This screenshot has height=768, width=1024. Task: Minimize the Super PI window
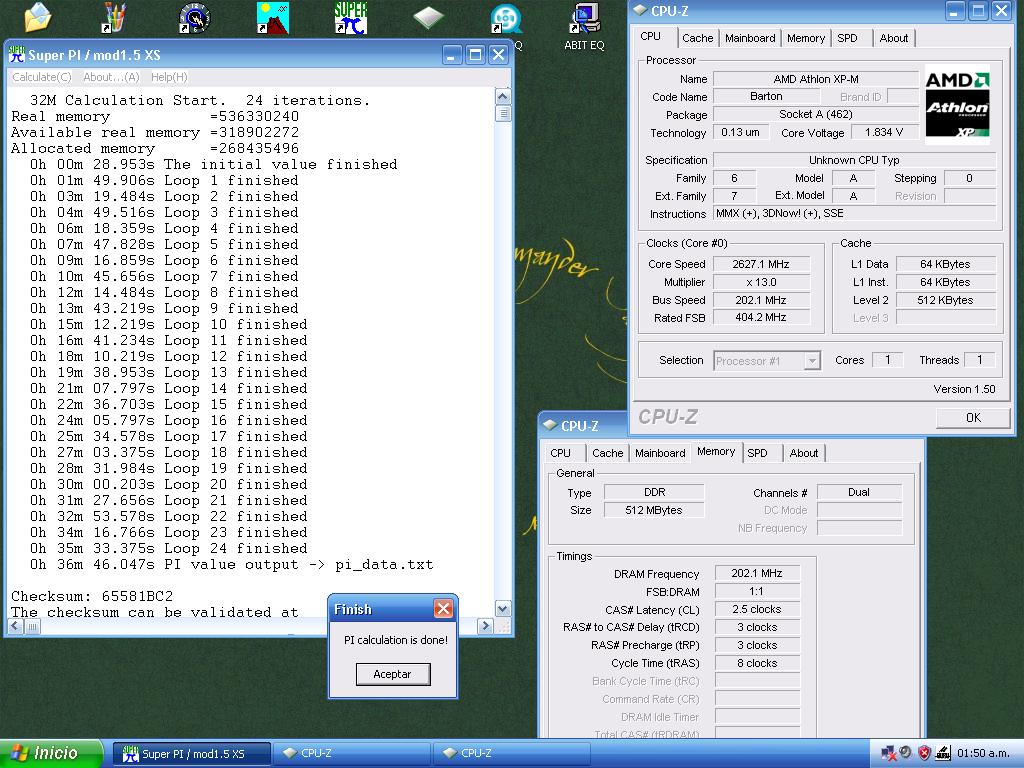tap(453, 55)
